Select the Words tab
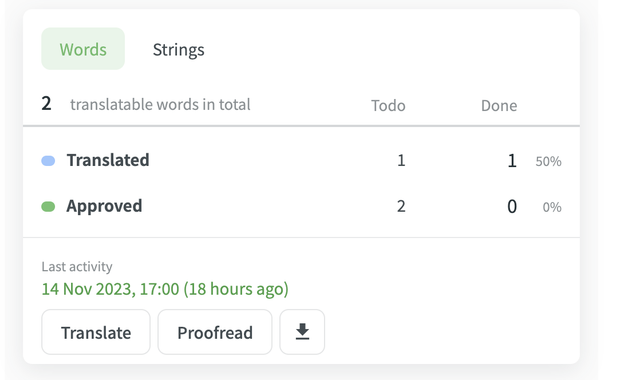 click(83, 49)
